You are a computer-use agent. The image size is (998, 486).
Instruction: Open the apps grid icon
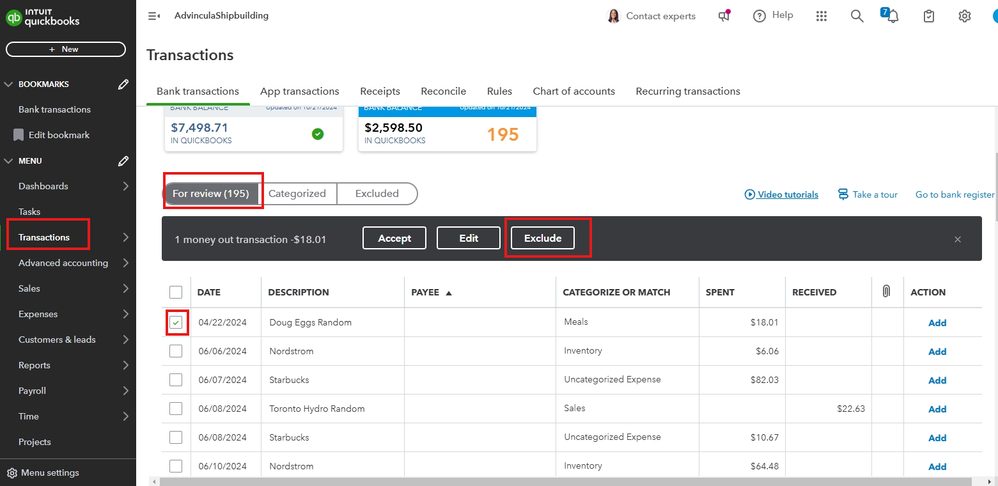click(822, 17)
